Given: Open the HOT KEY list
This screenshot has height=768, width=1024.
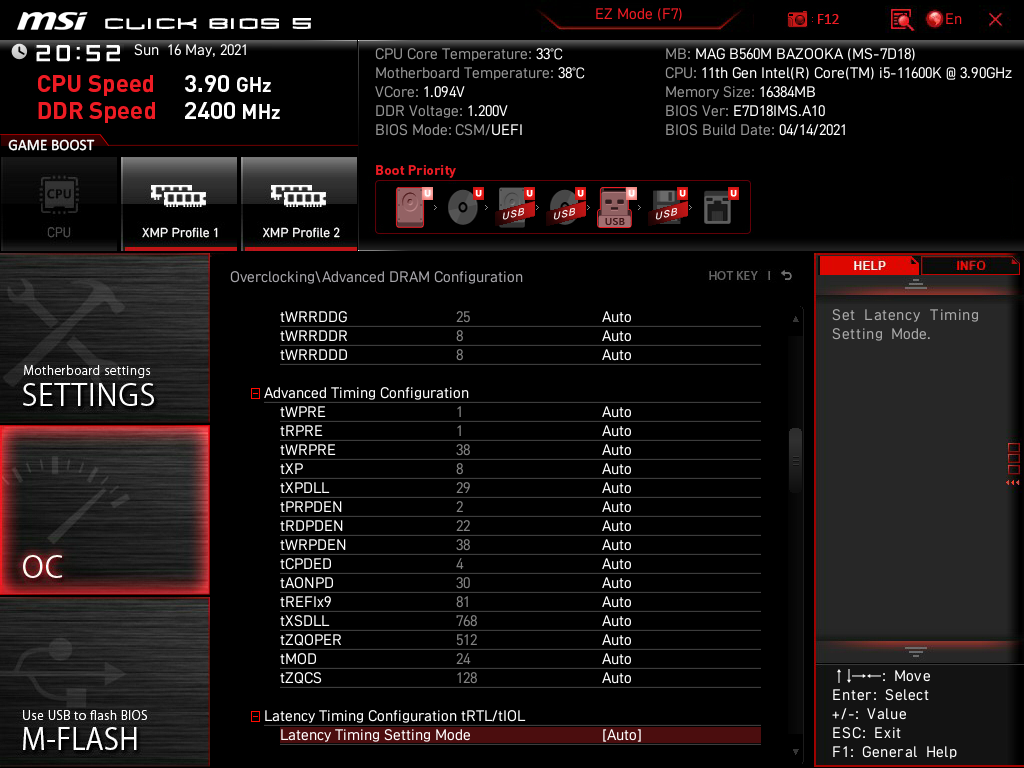Looking at the screenshot, I should pos(733,276).
